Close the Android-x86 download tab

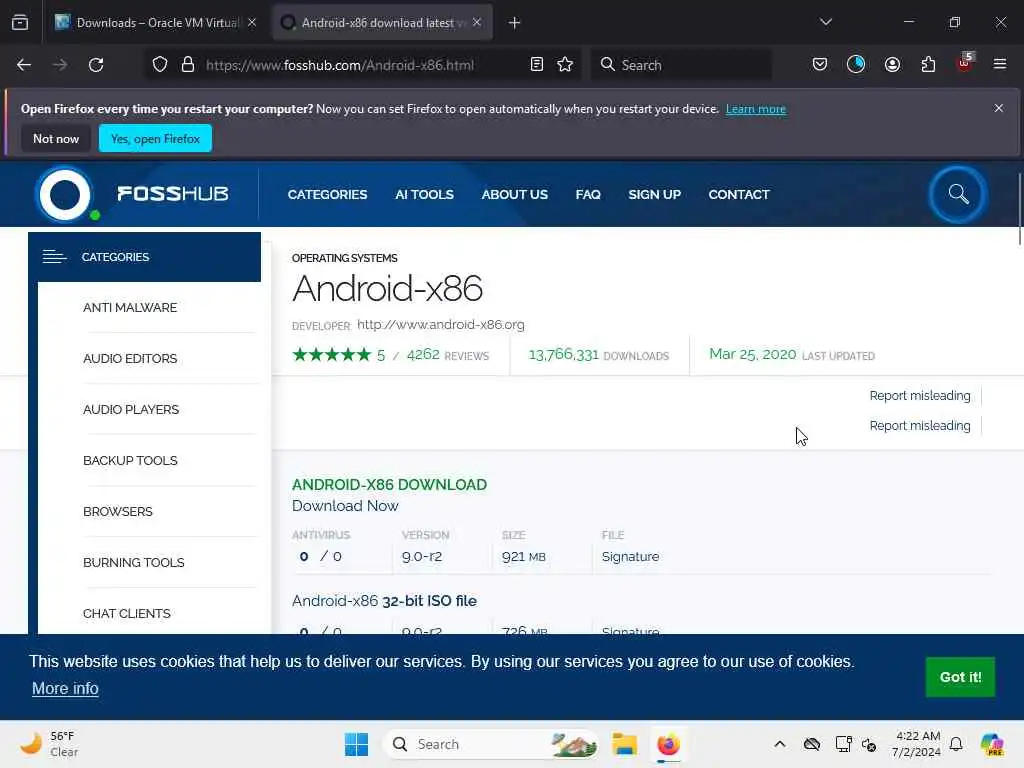477,23
